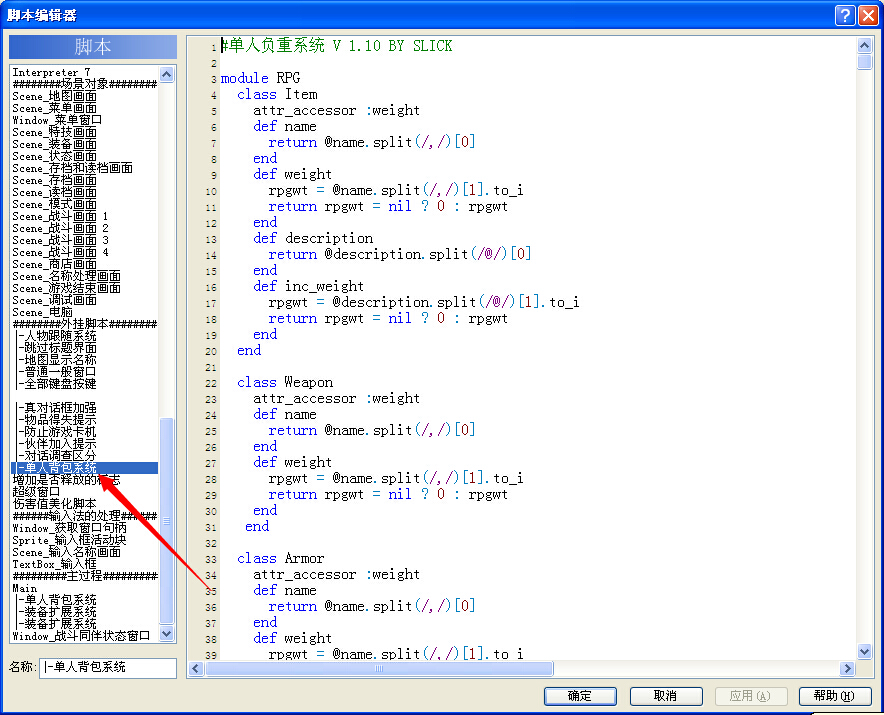Select Scene_输入名称画面 script
The width and height of the screenshot is (884, 715).
click(x=66, y=552)
